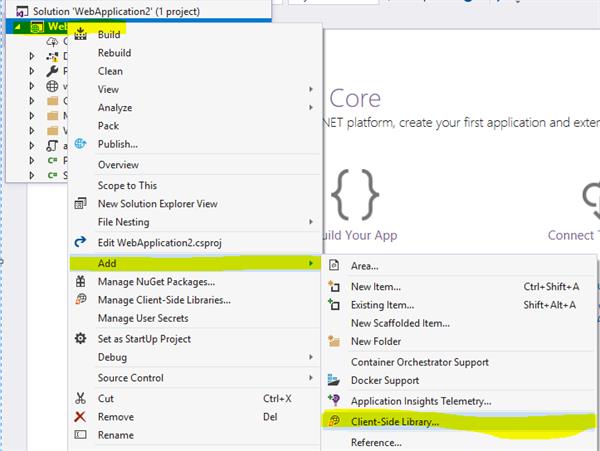The width and height of the screenshot is (600, 451).
Task: Click the Docker Support icon
Action: coord(335,380)
